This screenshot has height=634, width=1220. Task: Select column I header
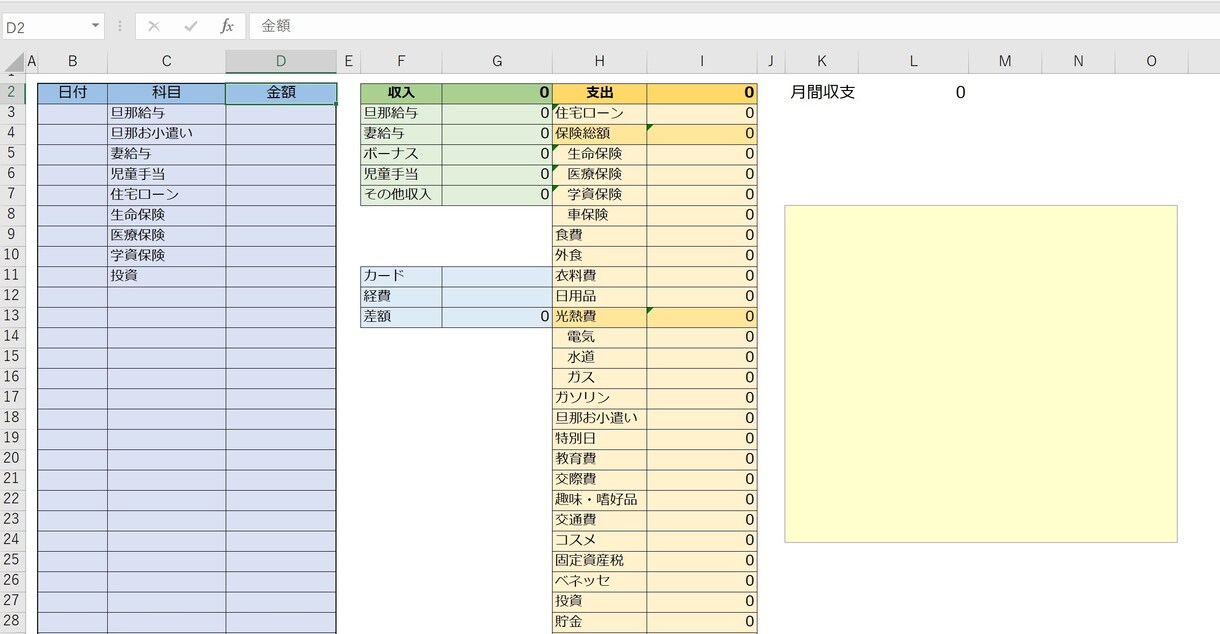point(702,62)
